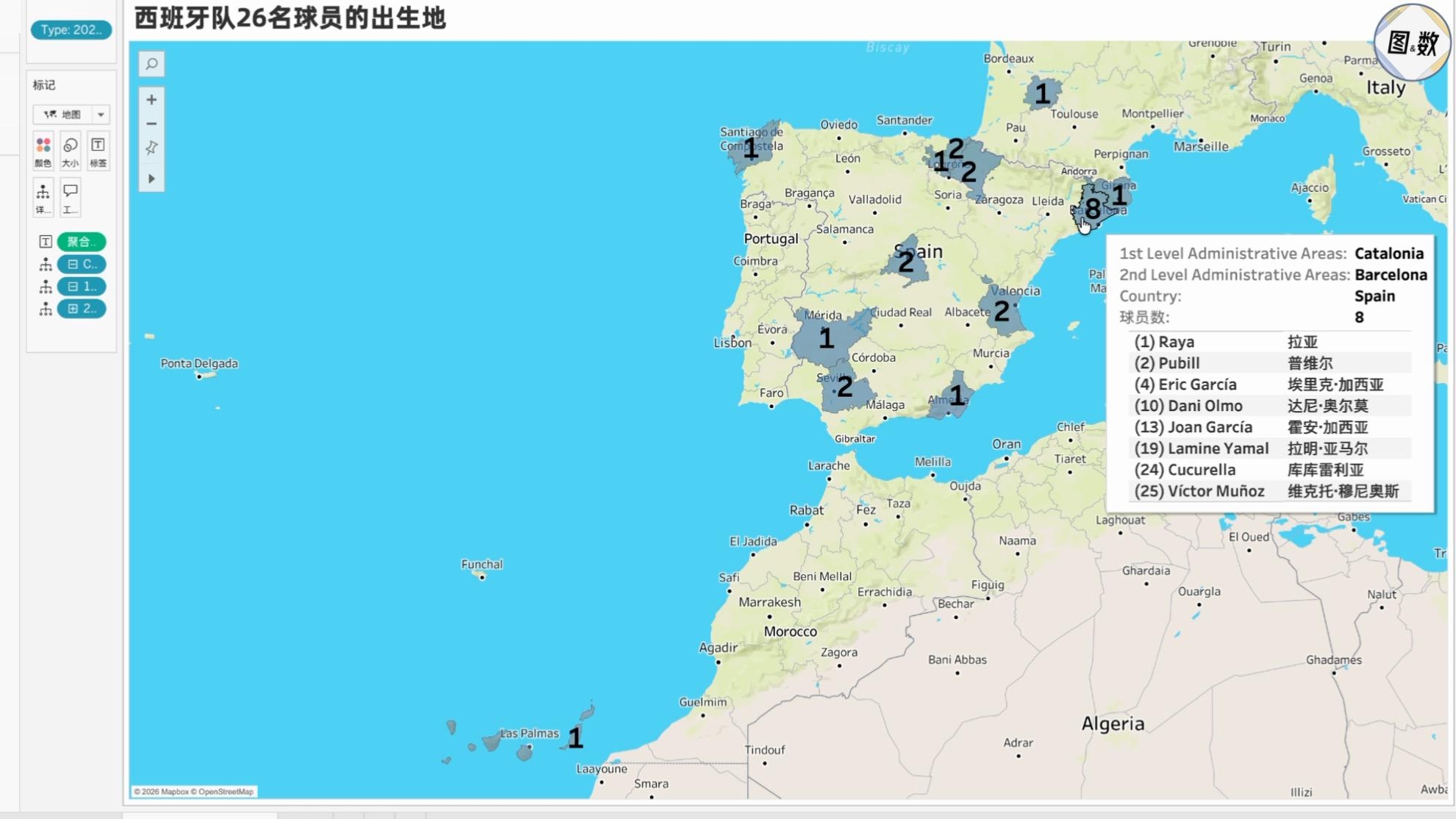Zoom in with the map plus button
The width and height of the screenshot is (1456, 819).
pos(151,99)
